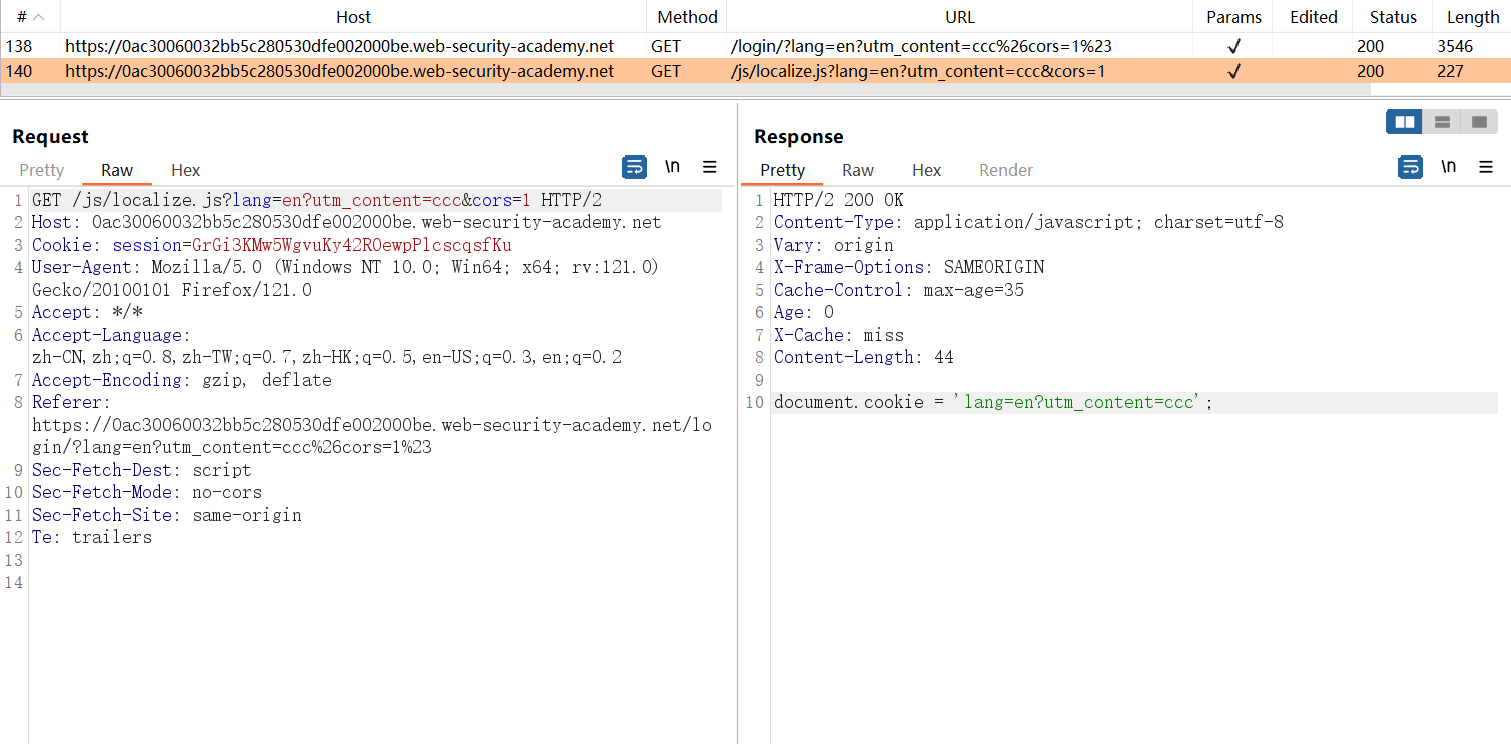Click the document.cookie response body line
The image size is (1511, 744).
pos(993,402)
